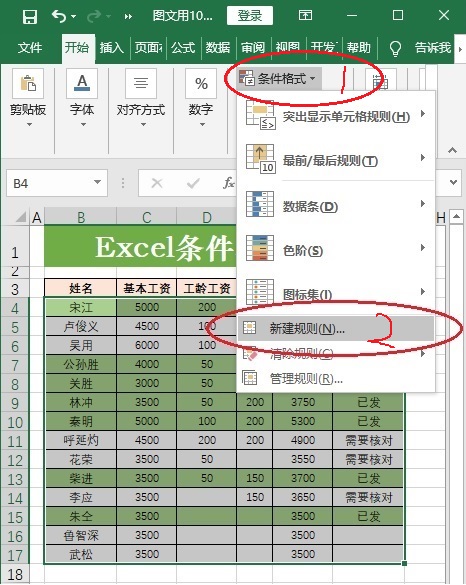Viewport: 466px width, 585px height.
Task: Select the cell containing 武松
Action: (x=81, y=554)
